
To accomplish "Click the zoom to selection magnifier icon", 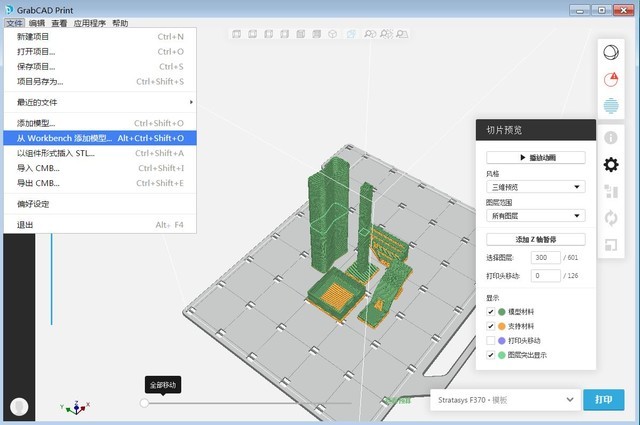I will coord(386,34).
